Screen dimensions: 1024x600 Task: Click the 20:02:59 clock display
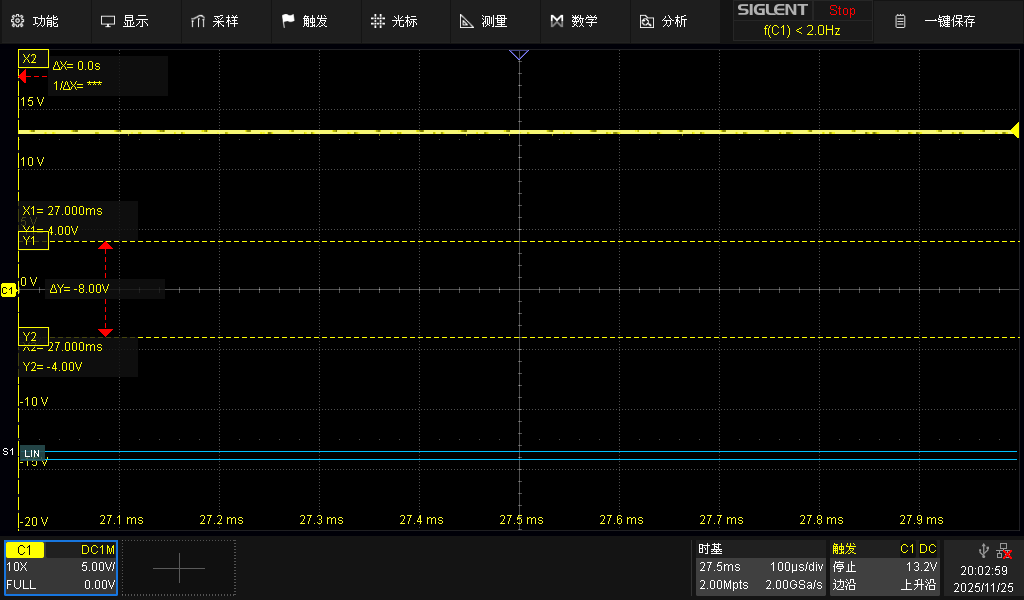tap(984, 571)
